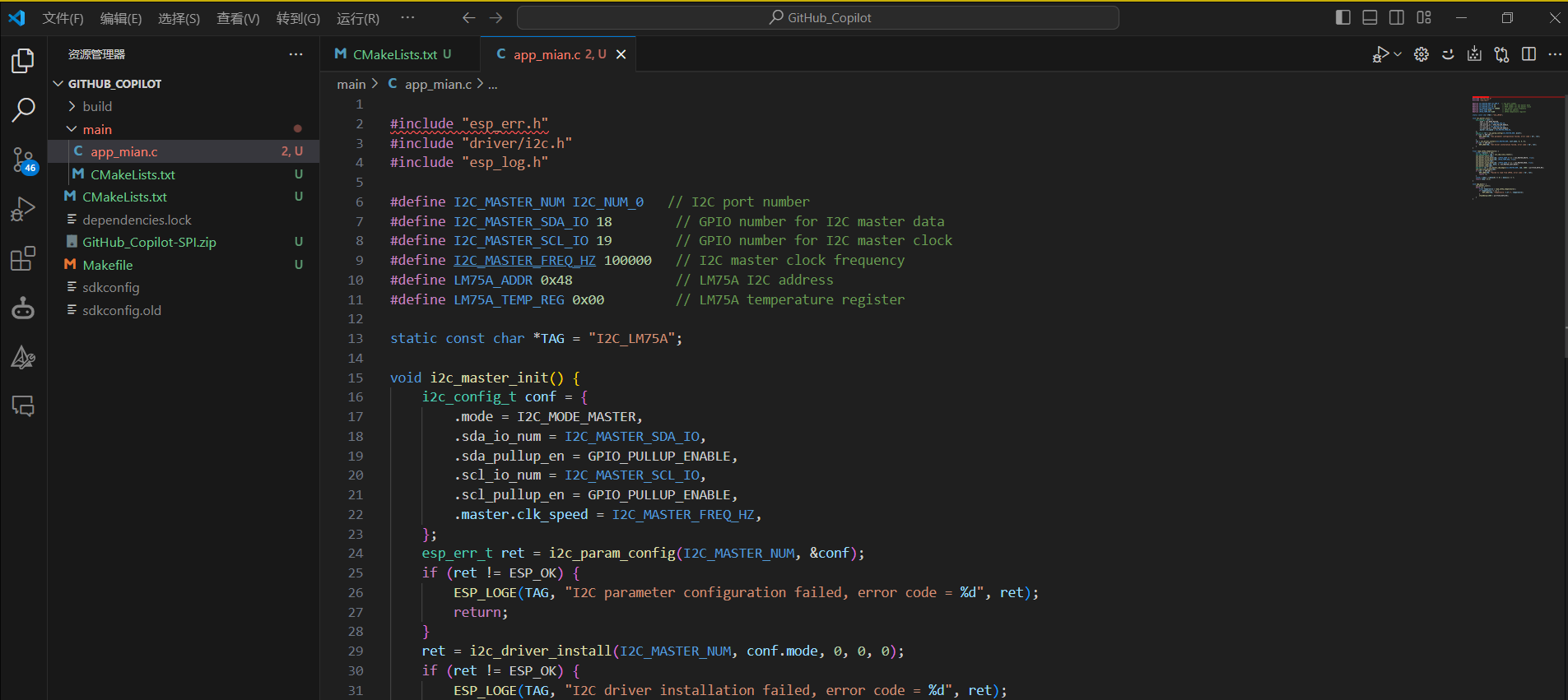Close the app_mian.c editor tab
Viewport: 1568px width, 700px height.
pyautogui.click(x=621, y=54)
